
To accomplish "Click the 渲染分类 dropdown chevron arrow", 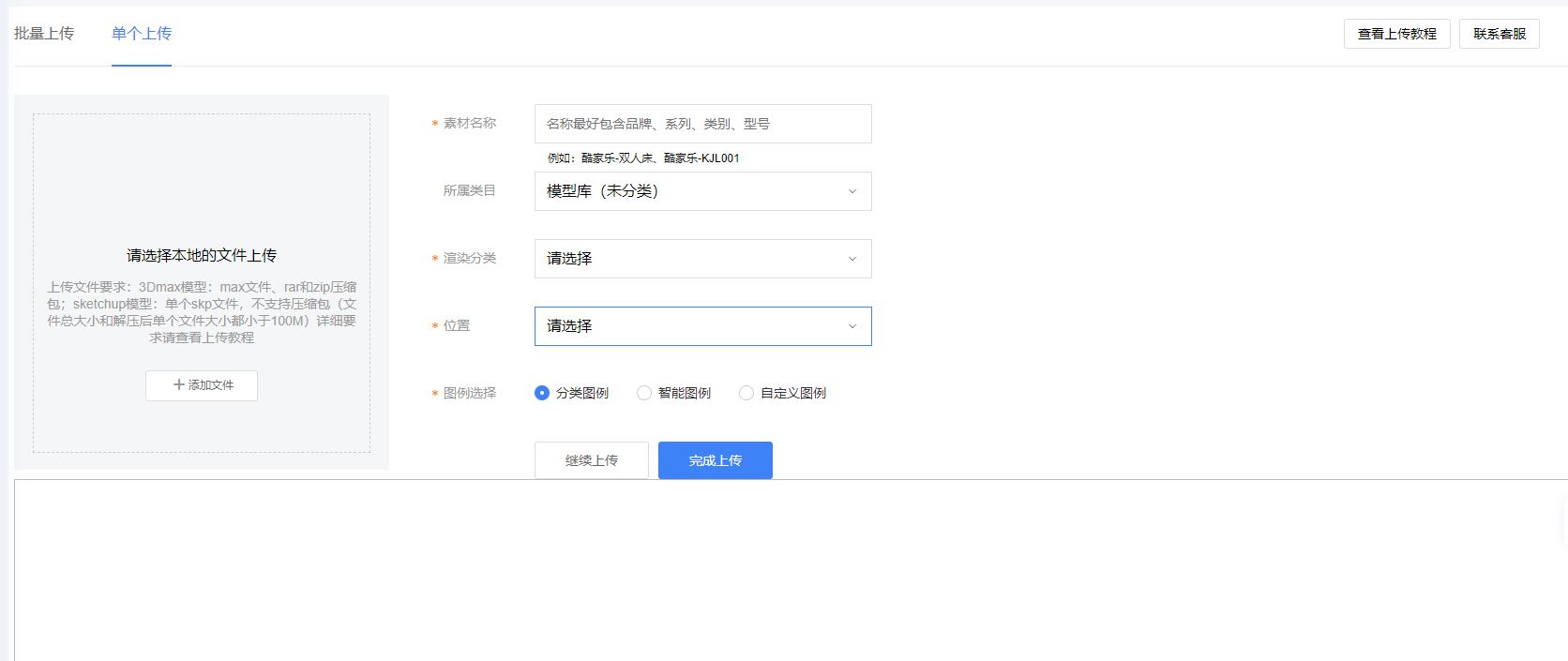I will pyautogui.click(x=852, y=259).
